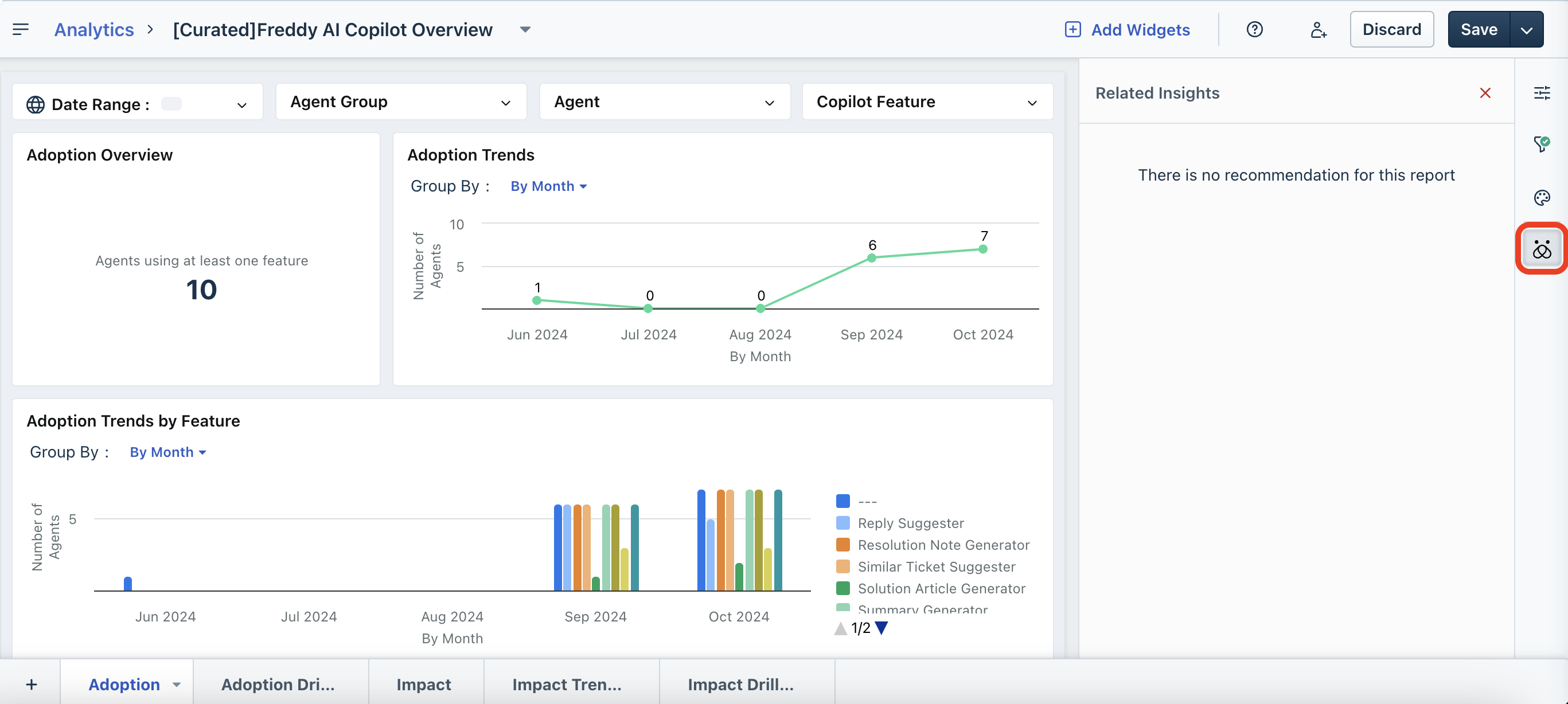The width and height of the screenshot is (1568, 704).
Task: Toggle Solution Article Generator legend item
Action: [x=941, y=588]
